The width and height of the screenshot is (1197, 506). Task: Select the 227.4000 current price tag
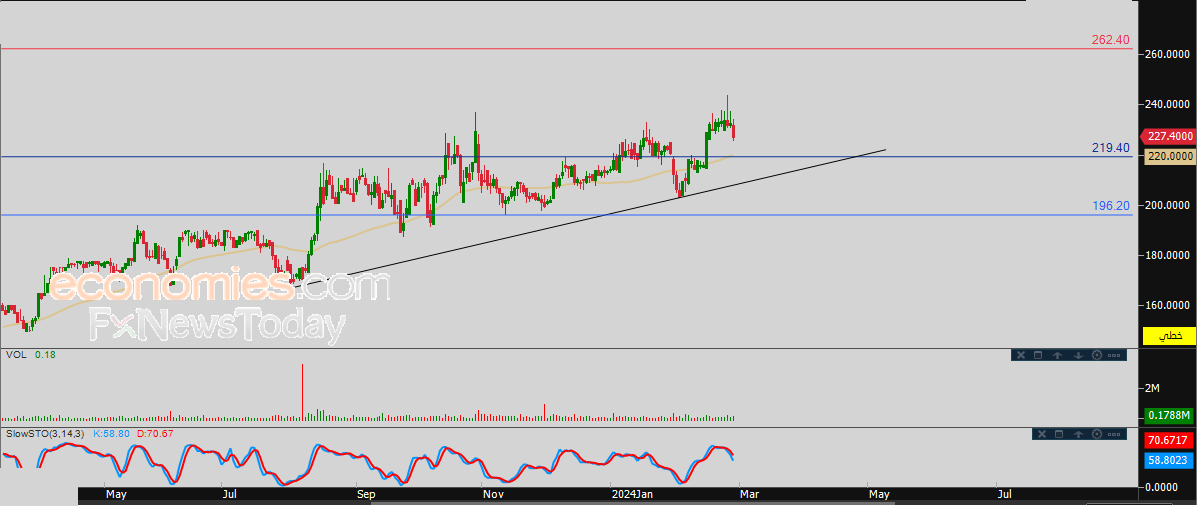[x=1168, y=137]
